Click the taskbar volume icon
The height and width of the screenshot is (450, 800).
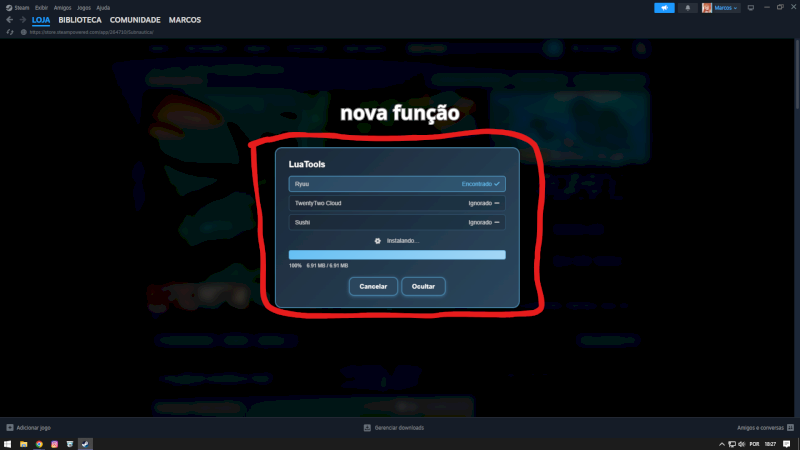point(741,444)
